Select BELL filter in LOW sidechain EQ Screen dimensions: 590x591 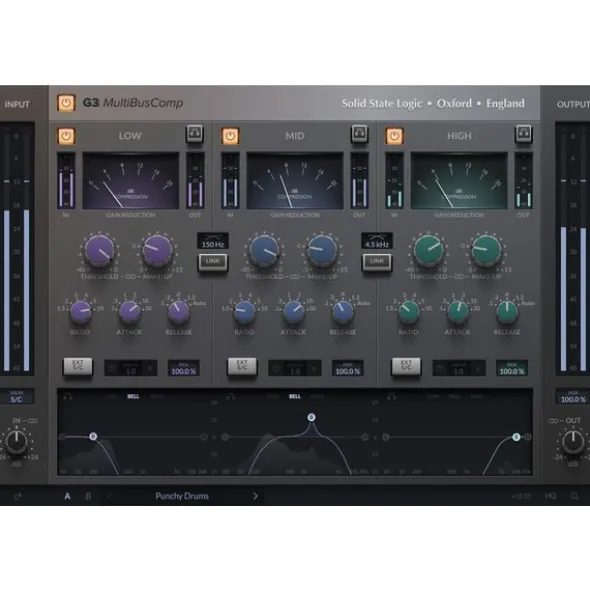[133, 397]
